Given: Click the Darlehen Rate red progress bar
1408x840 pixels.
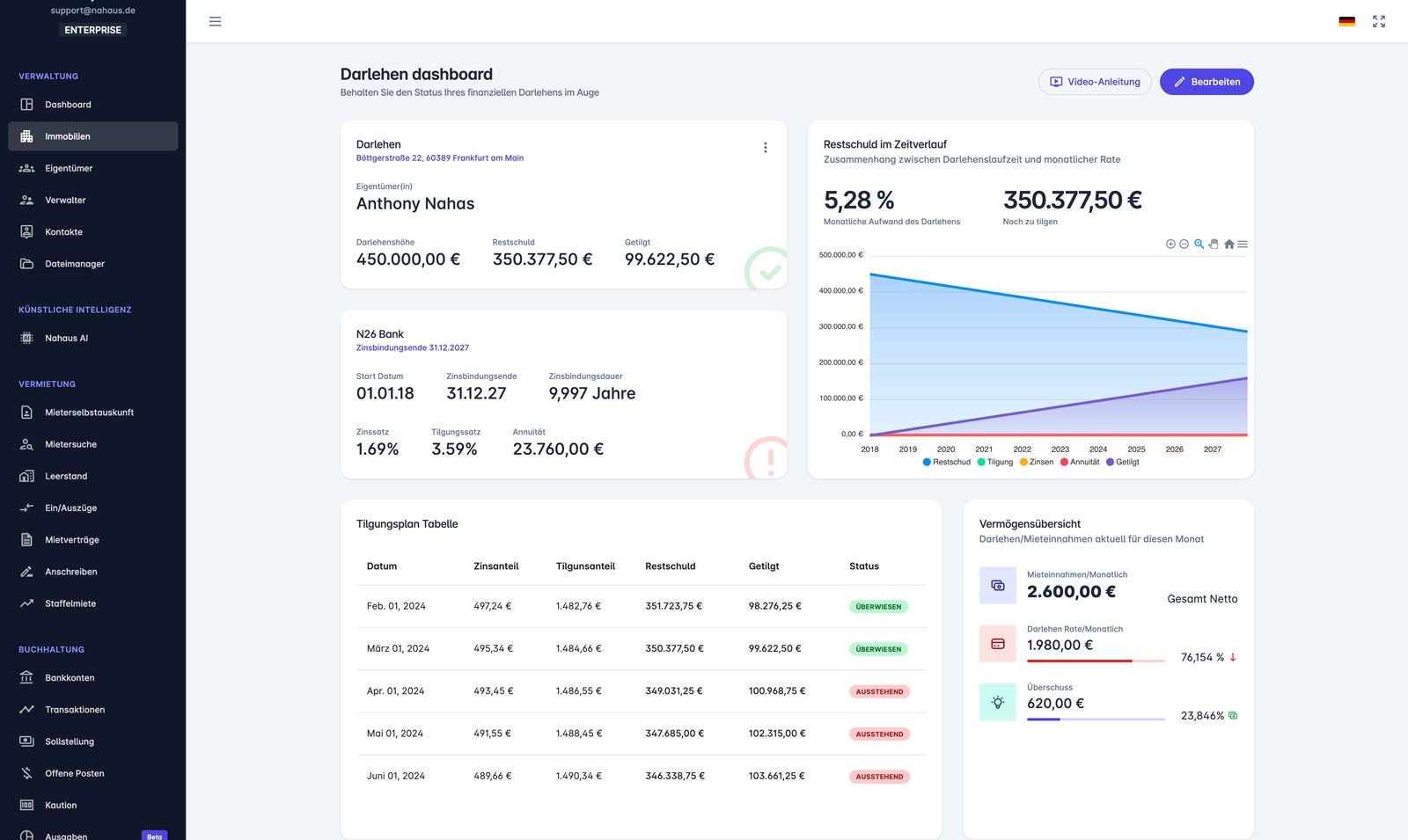Looking at the screenshot, I should coord(1080,661).
